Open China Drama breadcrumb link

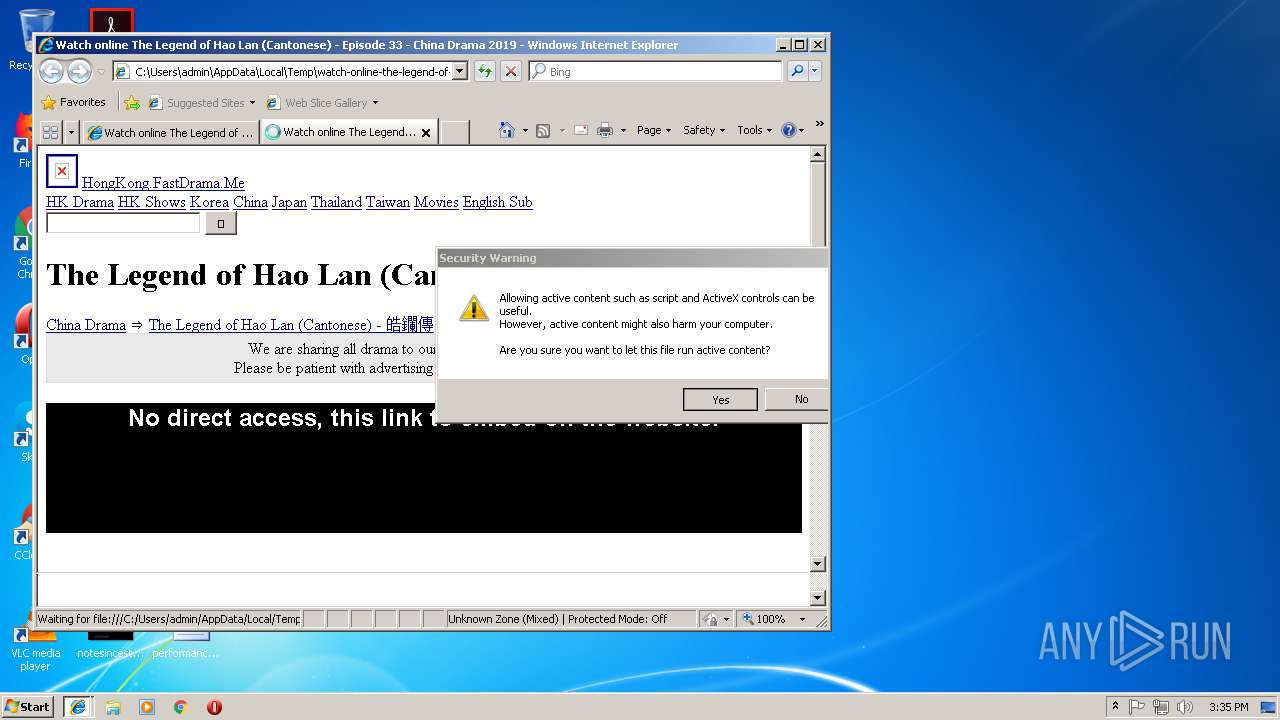click(x=86, y=325)
